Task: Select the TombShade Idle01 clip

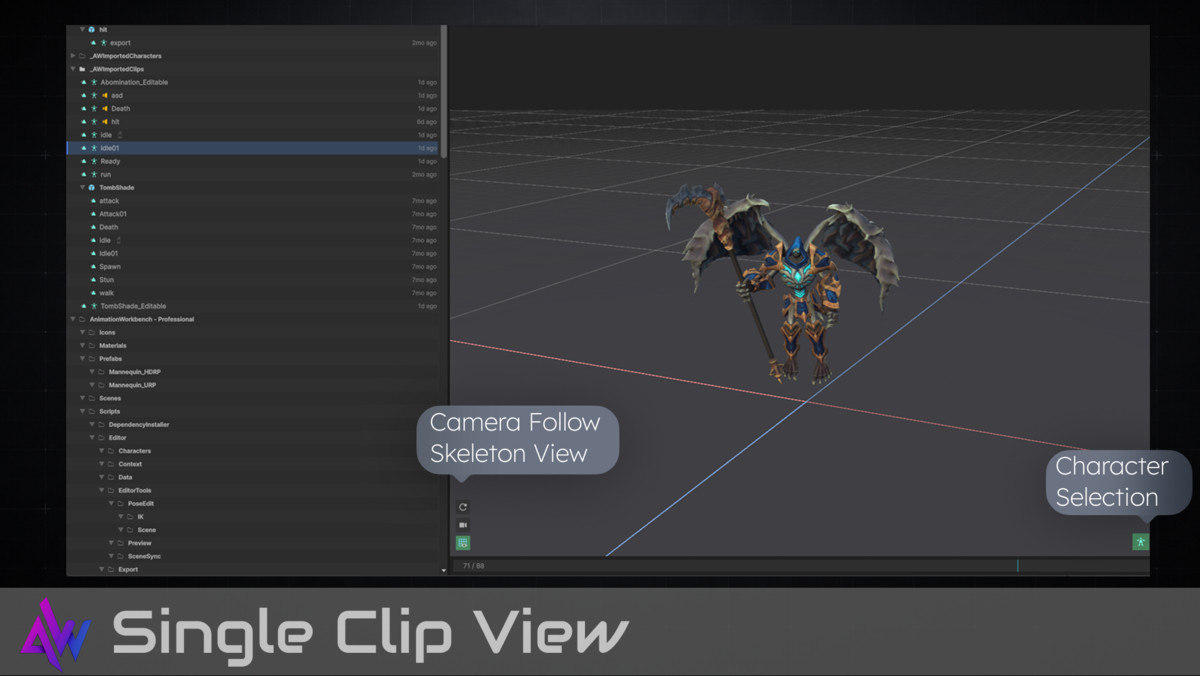Action: coord(109,253)
